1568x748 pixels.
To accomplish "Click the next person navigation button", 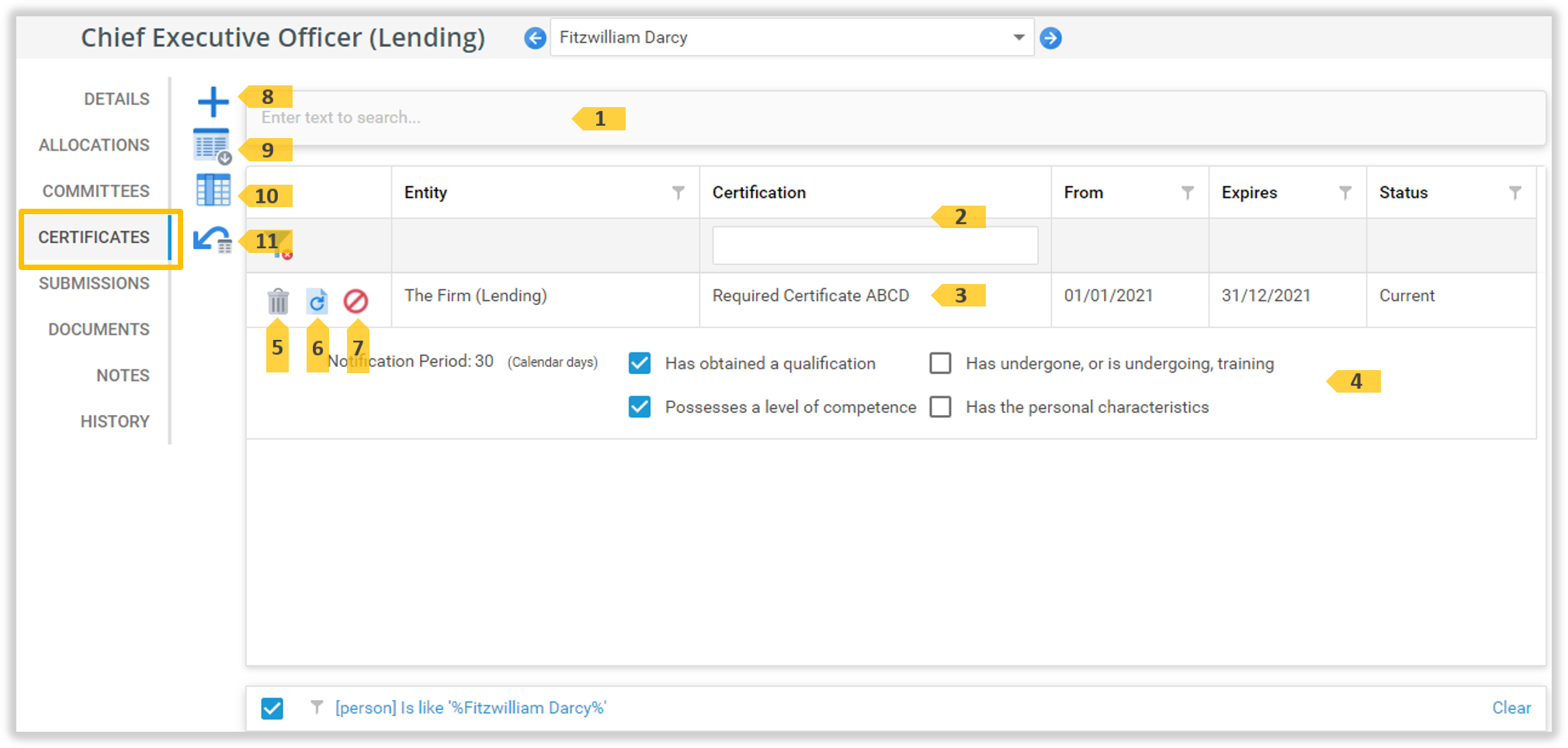I will click(x=1051, y=37).
